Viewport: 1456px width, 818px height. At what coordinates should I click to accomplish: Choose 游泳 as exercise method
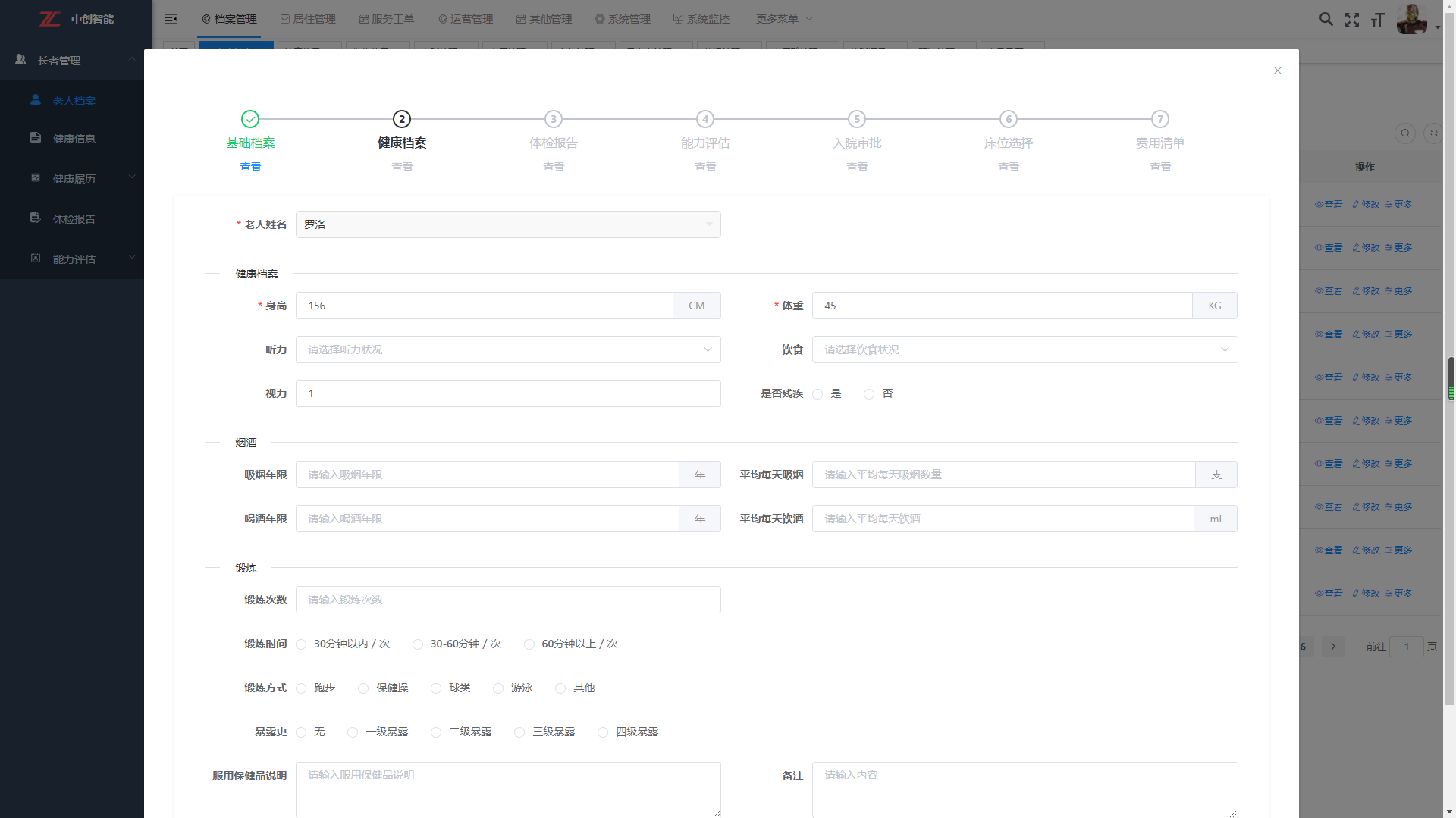pyautogui.click(x=498, y=688)
